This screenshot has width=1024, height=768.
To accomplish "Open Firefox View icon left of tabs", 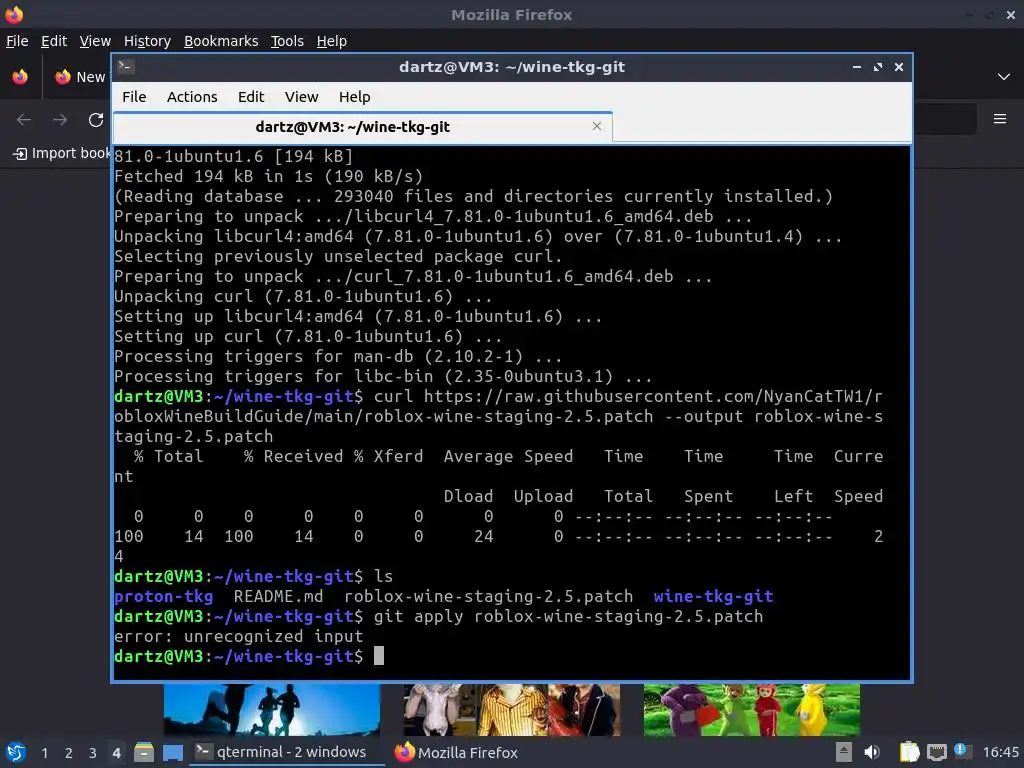I will [20, 77].
